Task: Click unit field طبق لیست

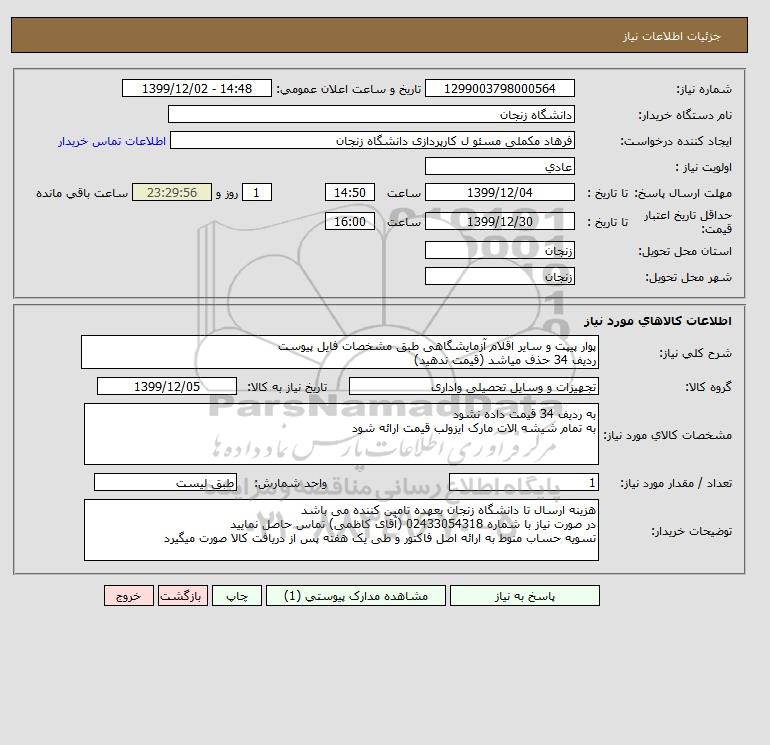Action: (x=165, y=483)
